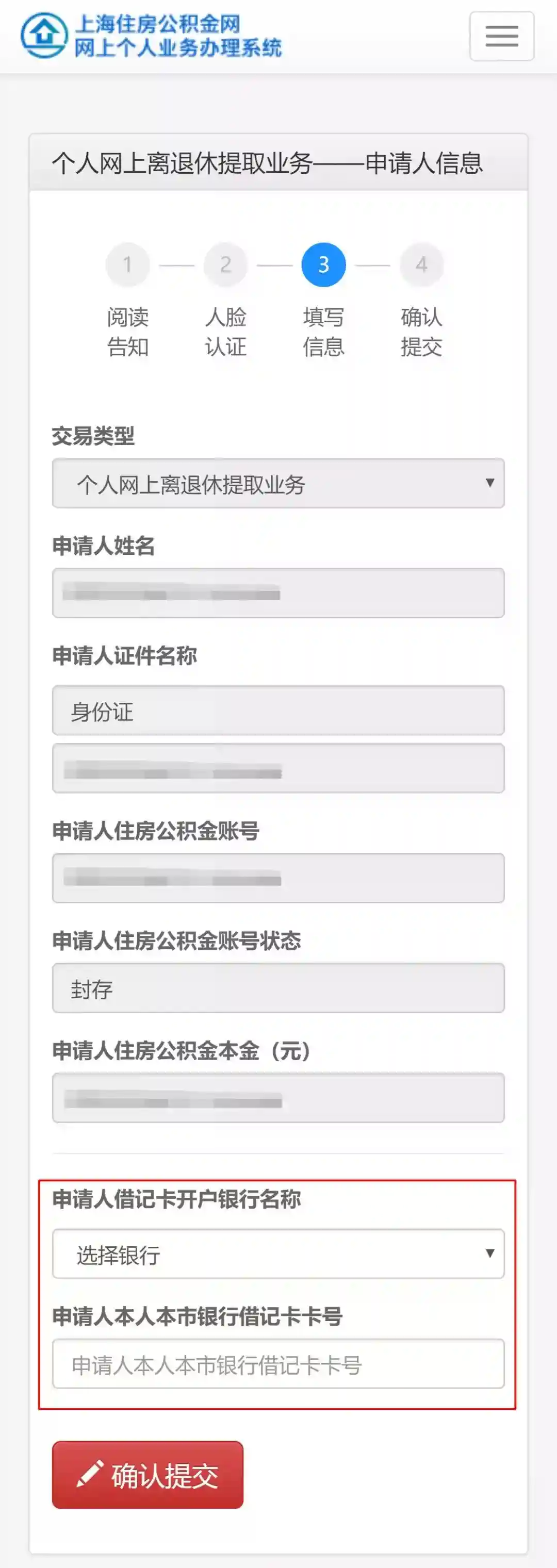Click step 2 circle 人脸认证
The width and height of the screenshot is (557, 1568).
(226, 265)
